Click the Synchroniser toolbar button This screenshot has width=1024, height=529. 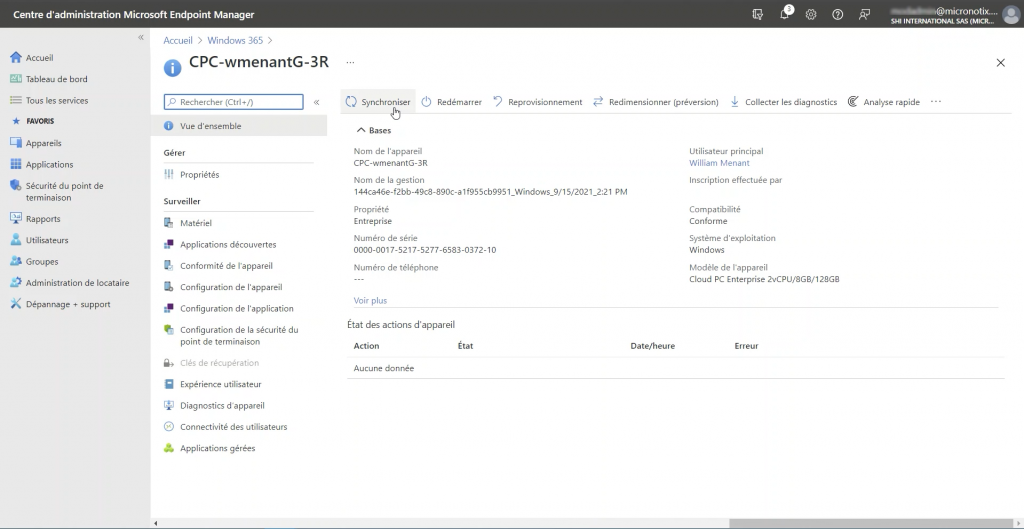tap(378, 102)
